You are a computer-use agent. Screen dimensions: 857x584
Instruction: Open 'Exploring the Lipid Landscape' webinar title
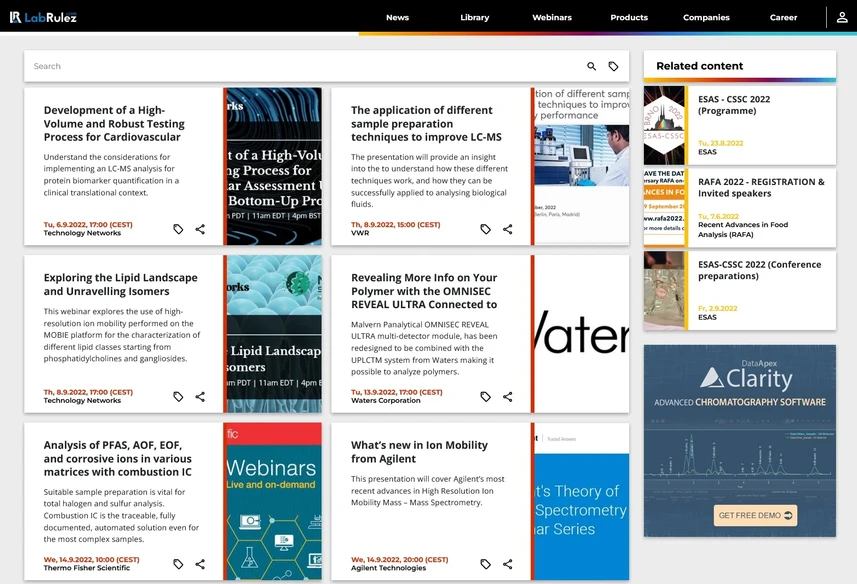[x=121, y=284]
